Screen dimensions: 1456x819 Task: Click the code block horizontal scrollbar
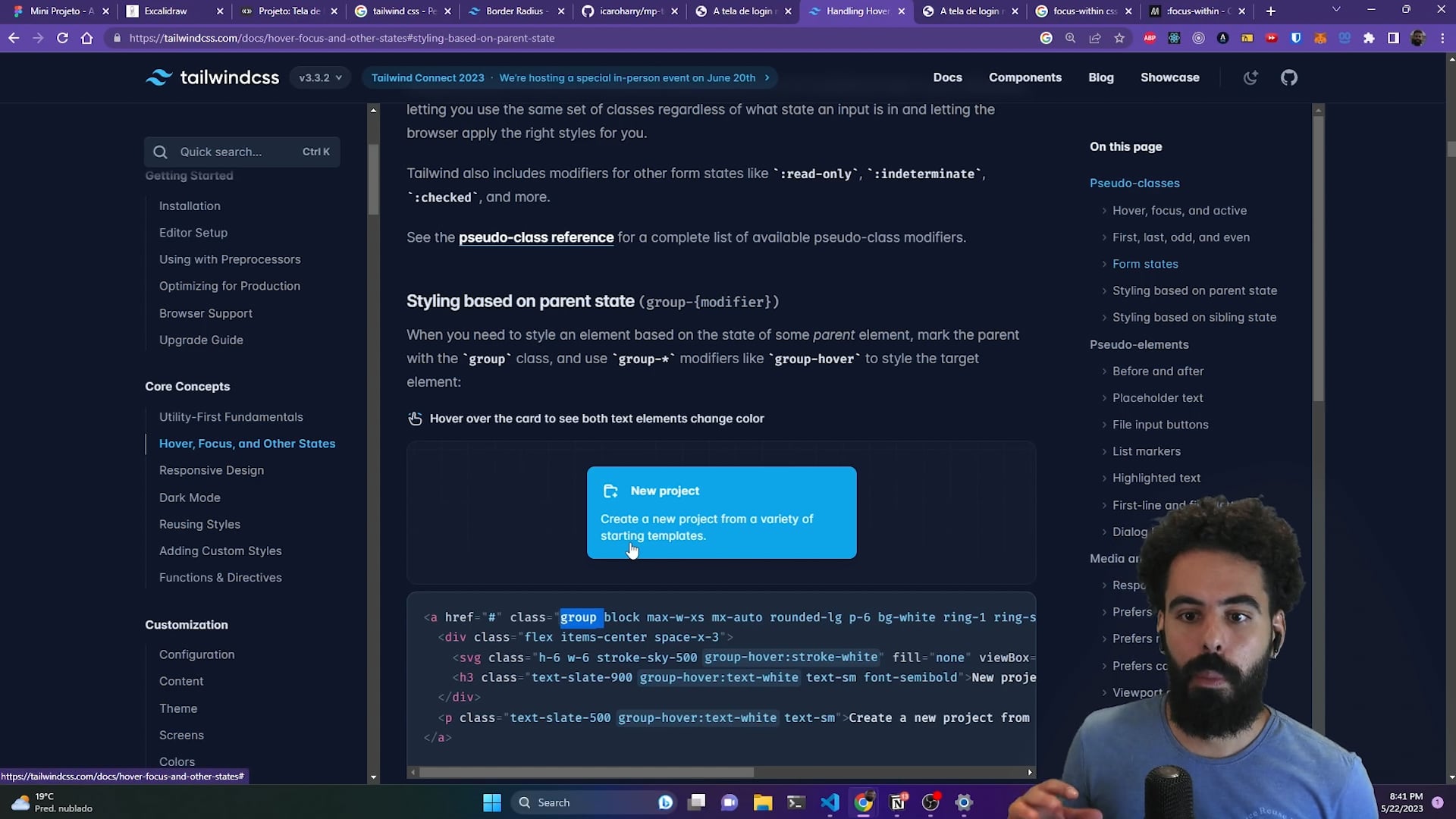pyautogui.click(x=586, y=772)
